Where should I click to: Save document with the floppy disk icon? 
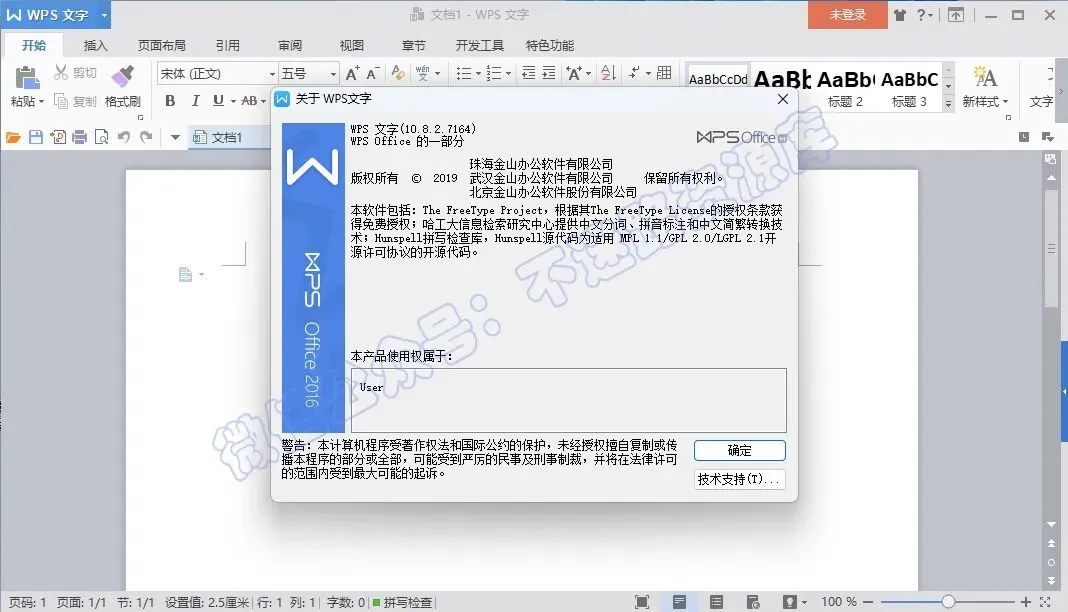(36, 138)
